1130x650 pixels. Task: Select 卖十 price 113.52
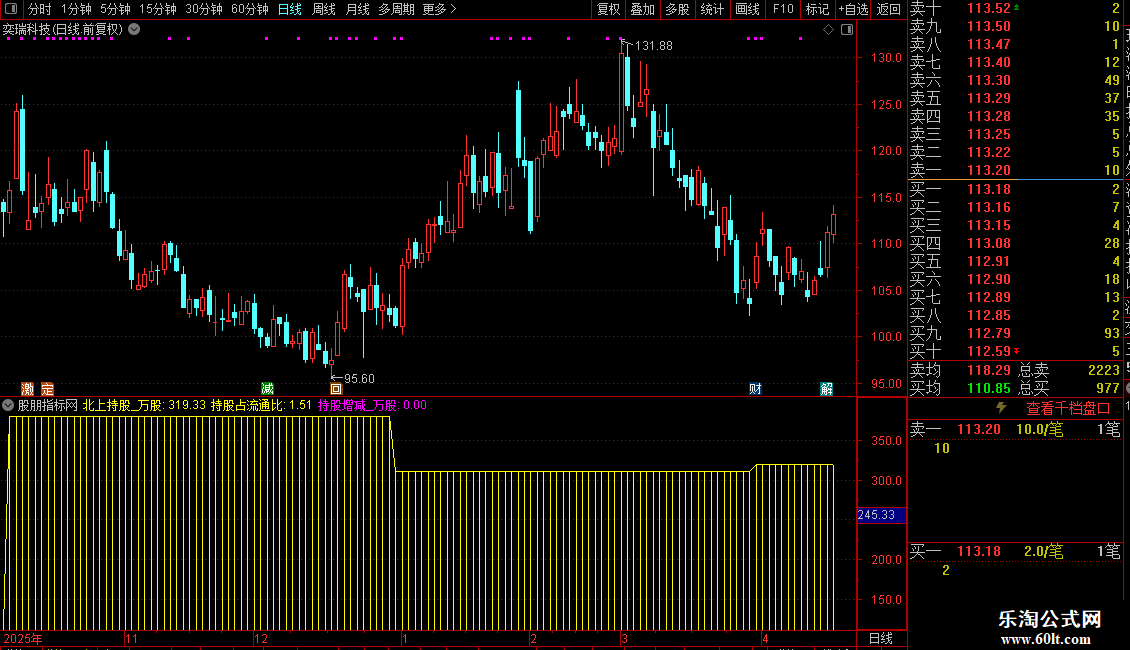tap(989, 9)
